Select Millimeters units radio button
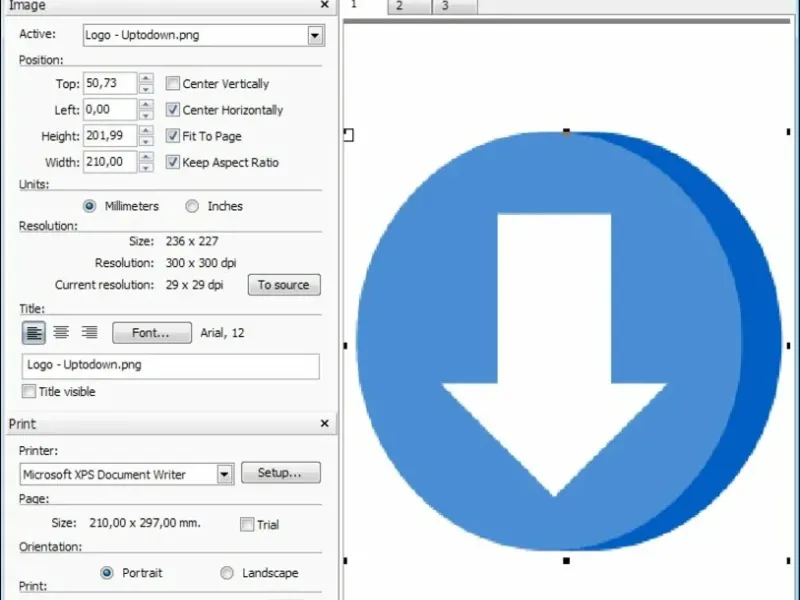 89,206
